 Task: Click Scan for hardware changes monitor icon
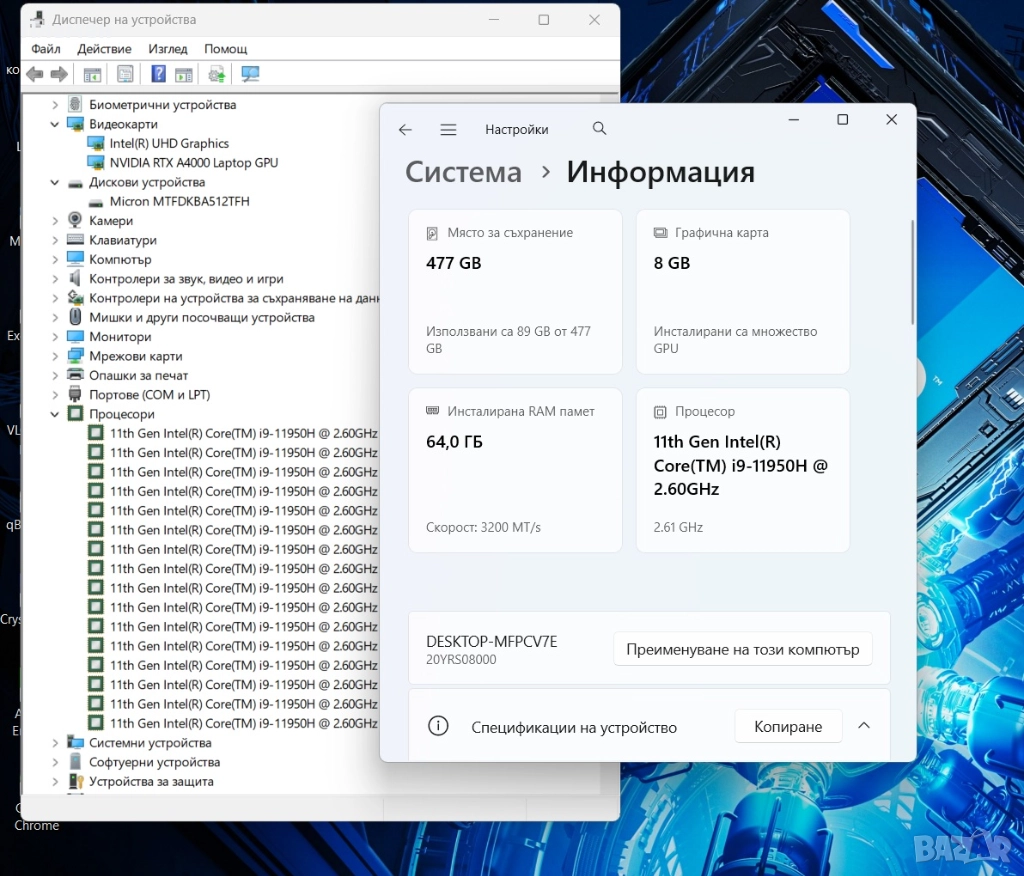(x=250, y=74)
